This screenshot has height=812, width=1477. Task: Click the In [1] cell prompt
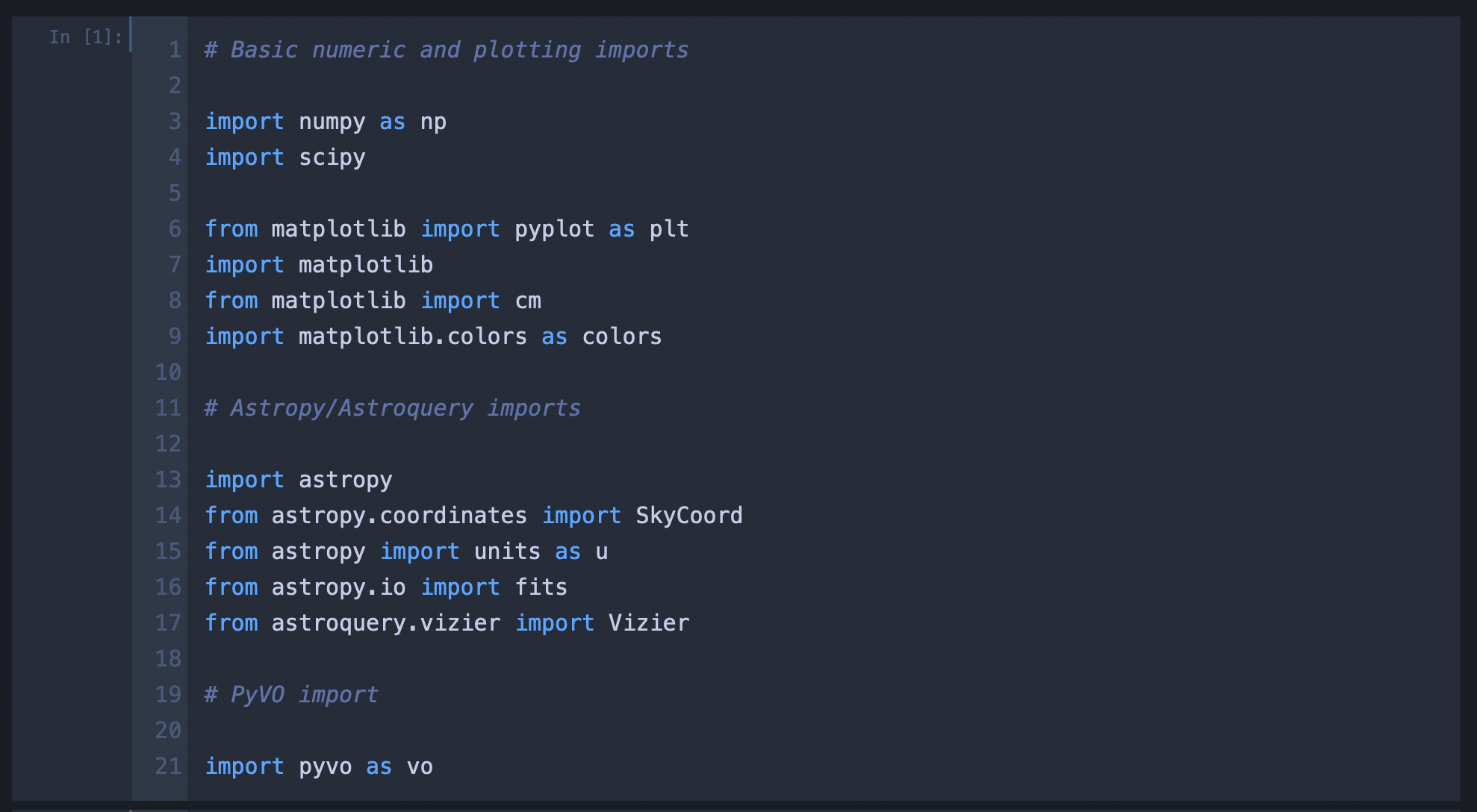point(86,37)
